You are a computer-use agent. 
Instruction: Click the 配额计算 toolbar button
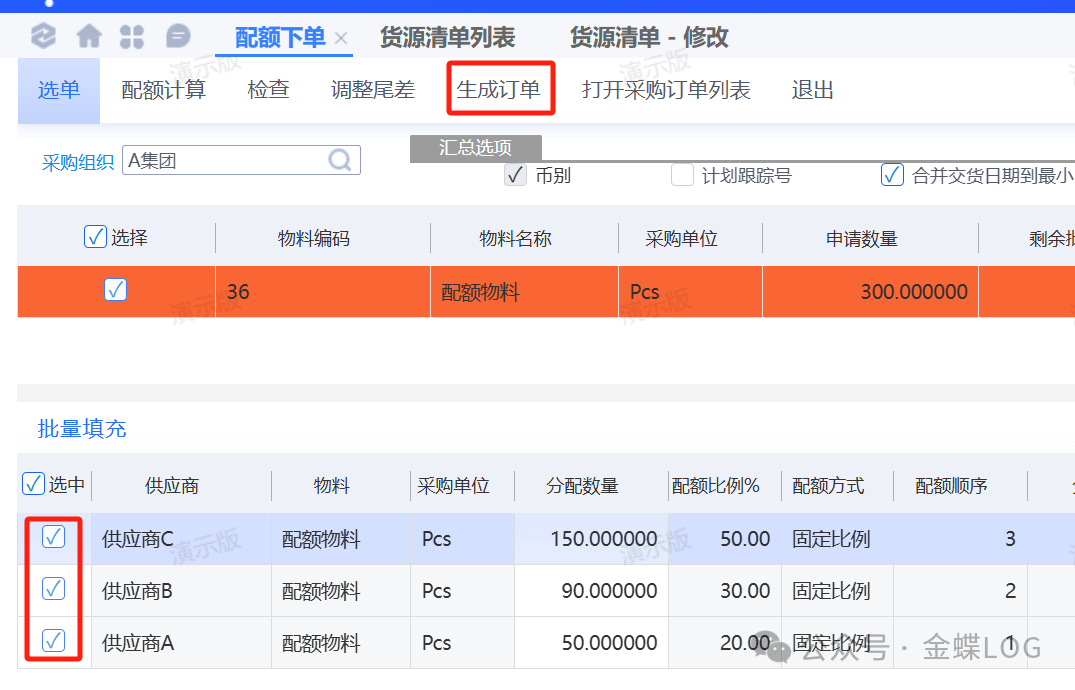[x=163, y=90]
